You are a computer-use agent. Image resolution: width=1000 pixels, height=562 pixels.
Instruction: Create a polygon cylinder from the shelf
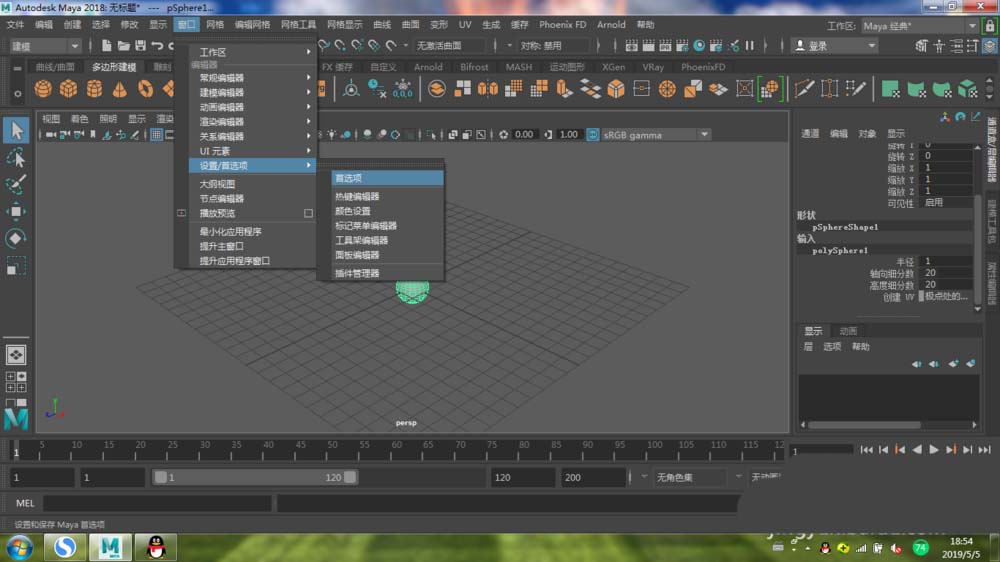(94, 89)
